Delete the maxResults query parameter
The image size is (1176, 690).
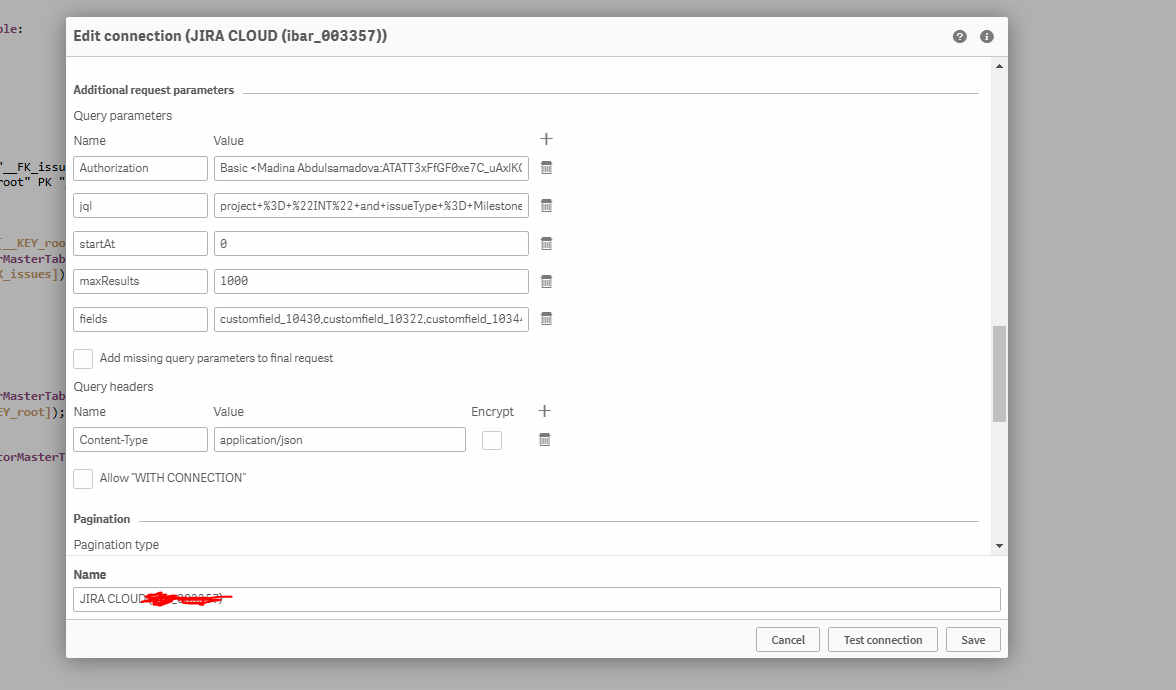[547, 281]
